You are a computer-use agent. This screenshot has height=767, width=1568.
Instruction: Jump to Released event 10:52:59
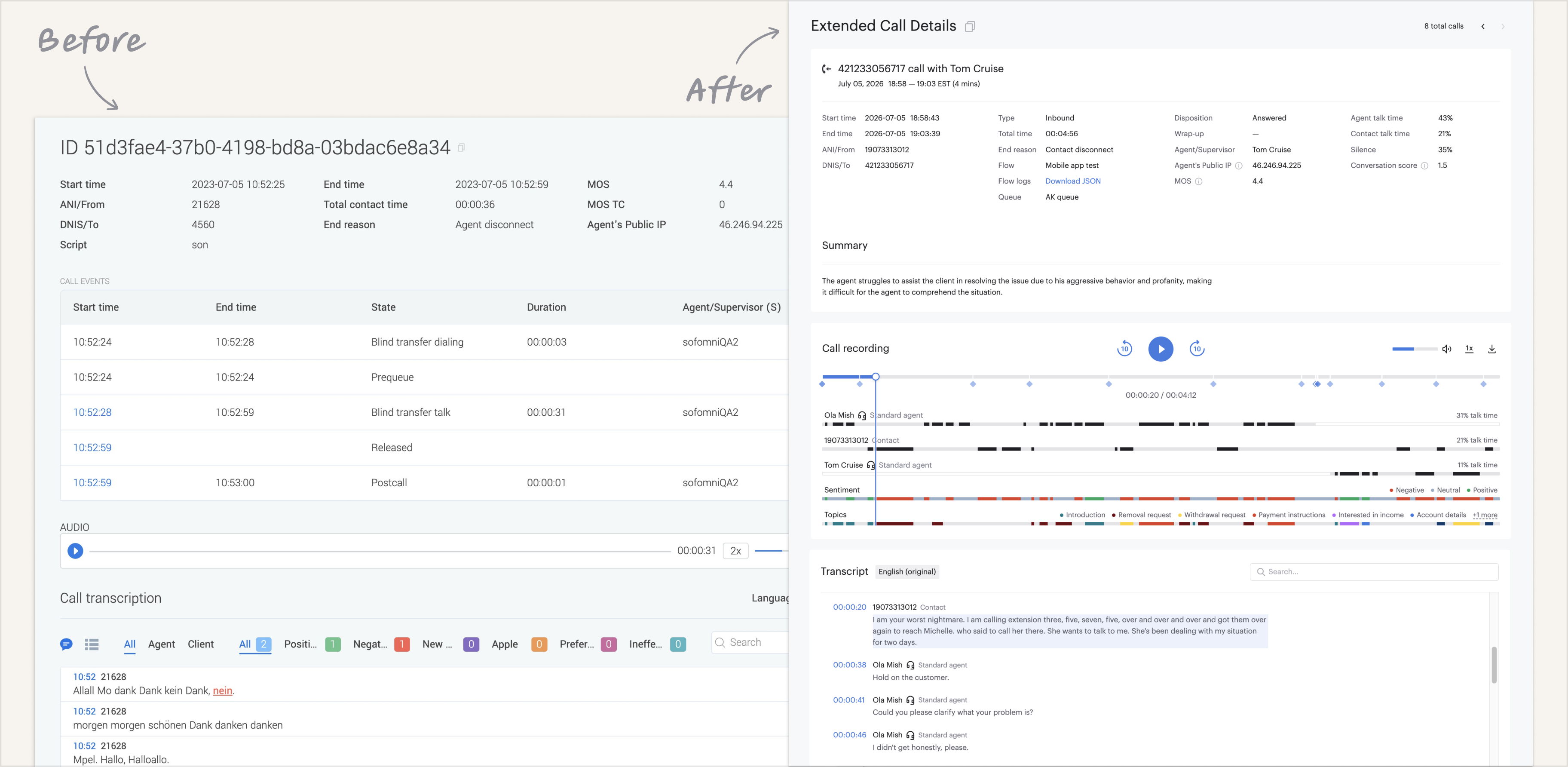[92, 448]
